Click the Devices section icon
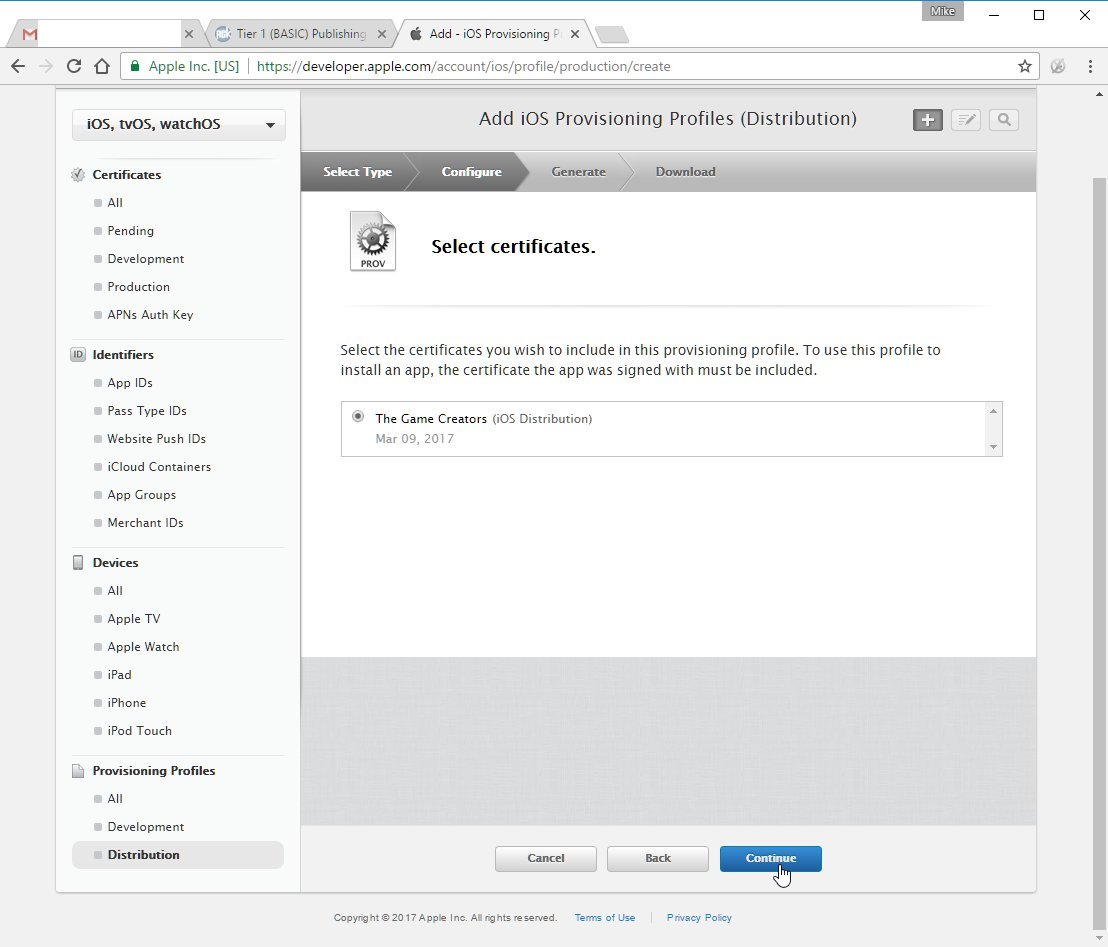 78,563
